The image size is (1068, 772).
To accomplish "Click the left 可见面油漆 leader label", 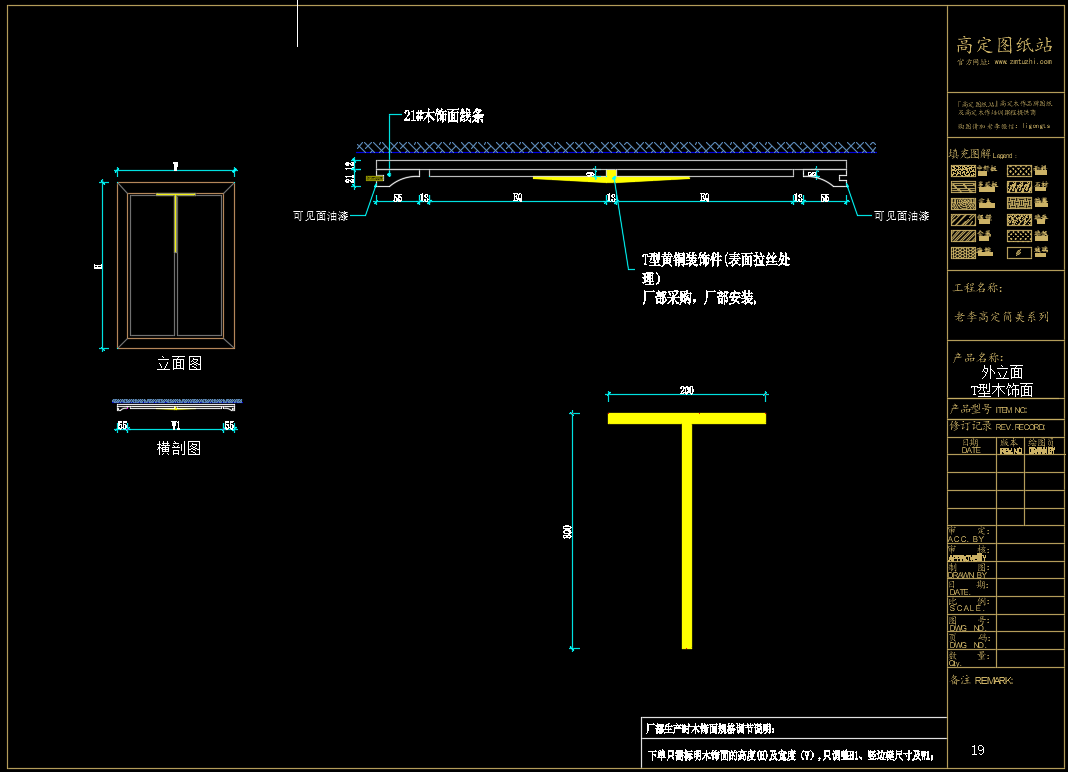I will 320,215.
